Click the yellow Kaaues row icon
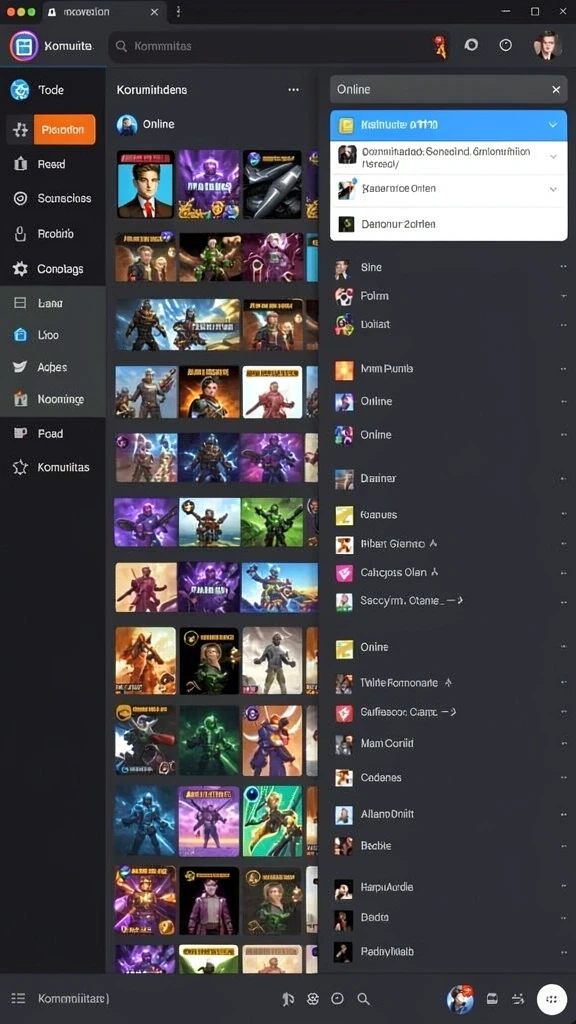The image size is (576, 1024). pos(344,515)
